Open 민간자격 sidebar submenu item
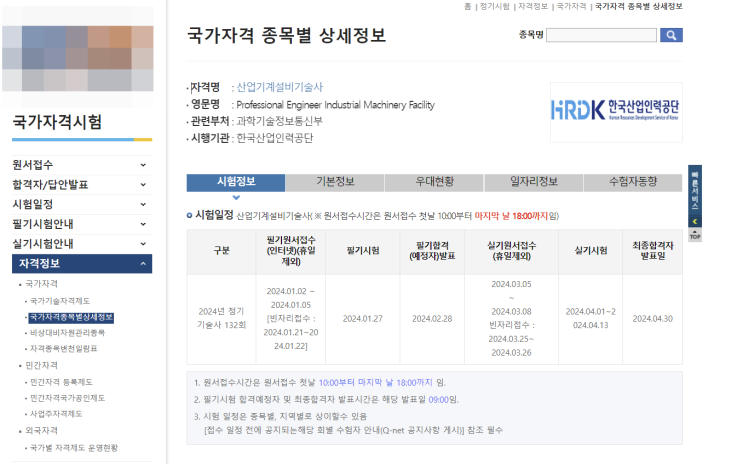The height and width of the screenshot is (464, 743). (x=41, y=365)
